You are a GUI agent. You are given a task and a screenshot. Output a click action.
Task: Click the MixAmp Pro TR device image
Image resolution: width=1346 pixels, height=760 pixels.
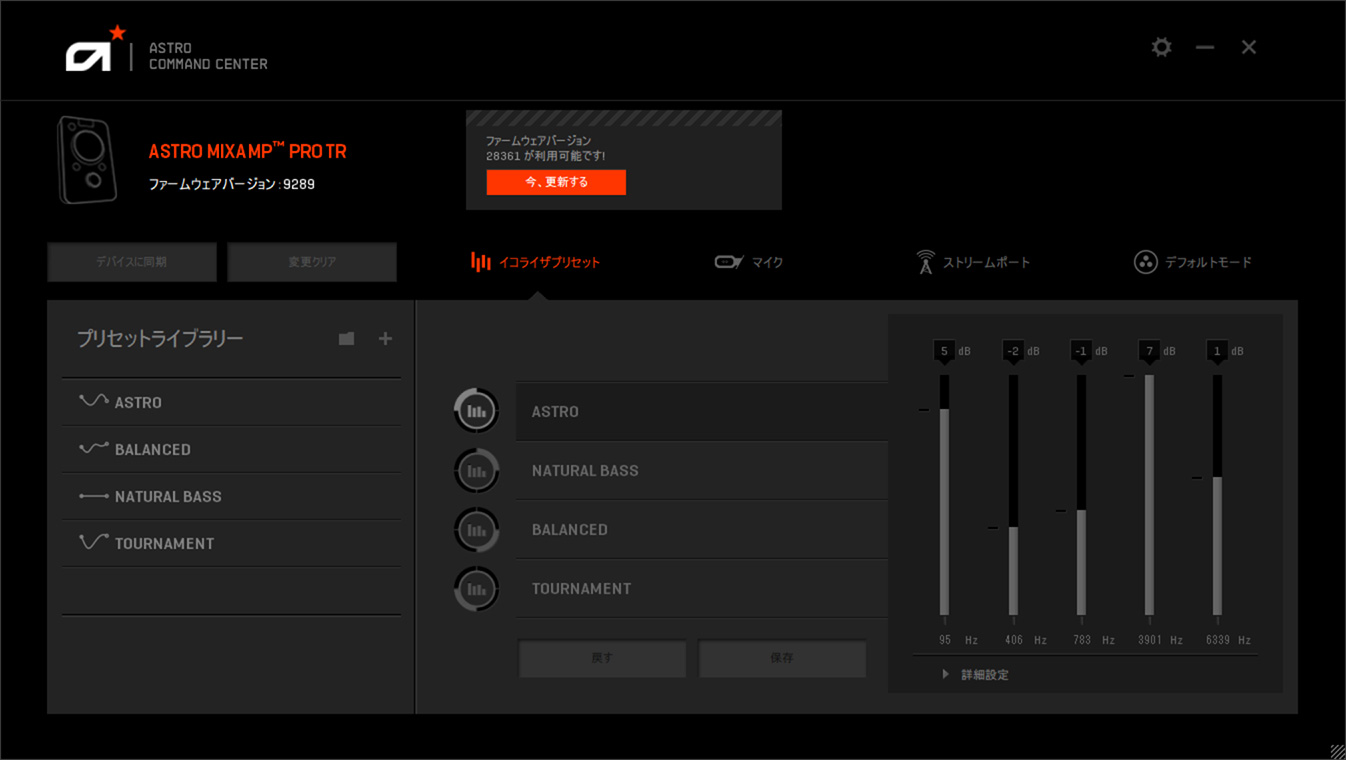pos(87,160)
